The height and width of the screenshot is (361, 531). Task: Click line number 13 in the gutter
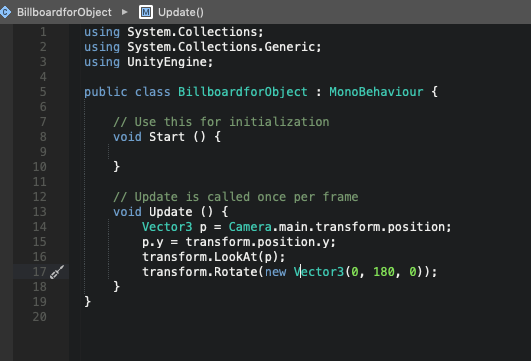[x=40, y=212]
